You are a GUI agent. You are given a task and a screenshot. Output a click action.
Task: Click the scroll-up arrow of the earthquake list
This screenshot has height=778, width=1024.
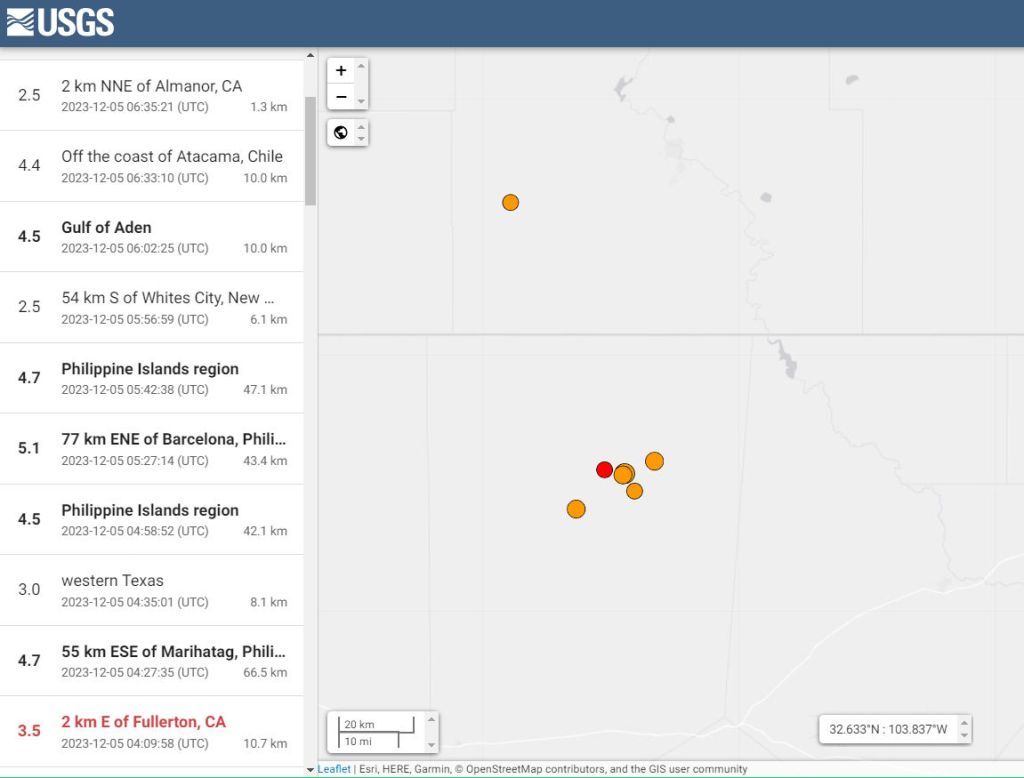click(x=310, y=55)
